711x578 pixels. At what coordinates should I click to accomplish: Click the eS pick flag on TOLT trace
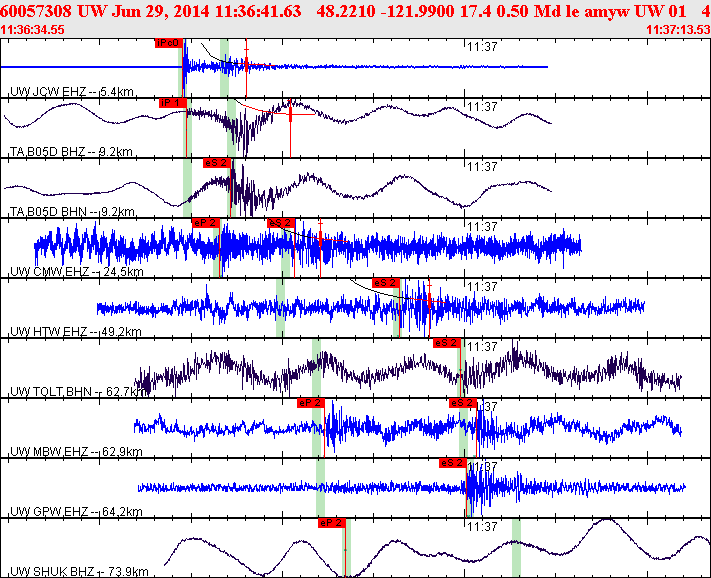point(446,342)
